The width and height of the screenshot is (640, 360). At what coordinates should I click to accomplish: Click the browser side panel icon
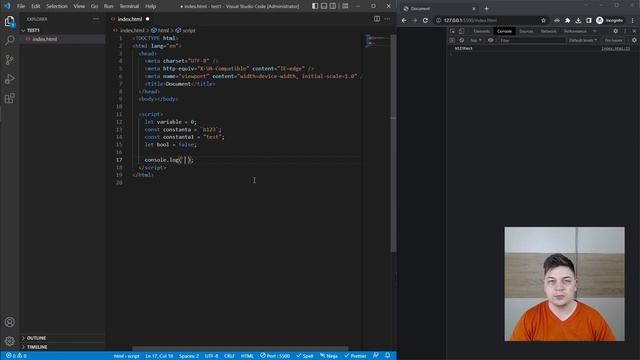(589, 20)
